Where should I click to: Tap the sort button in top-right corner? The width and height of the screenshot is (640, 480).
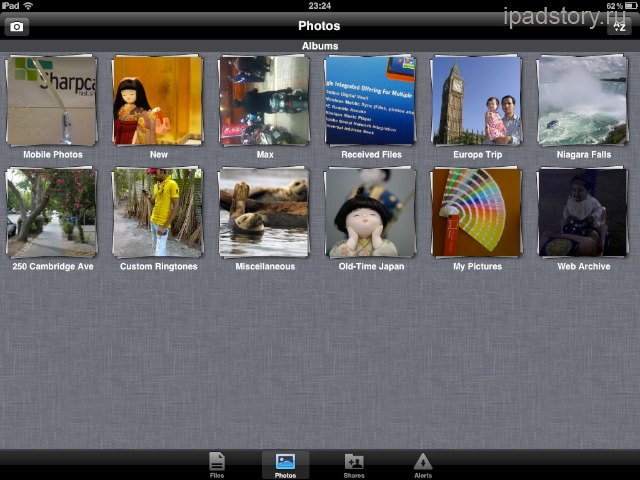620,27
